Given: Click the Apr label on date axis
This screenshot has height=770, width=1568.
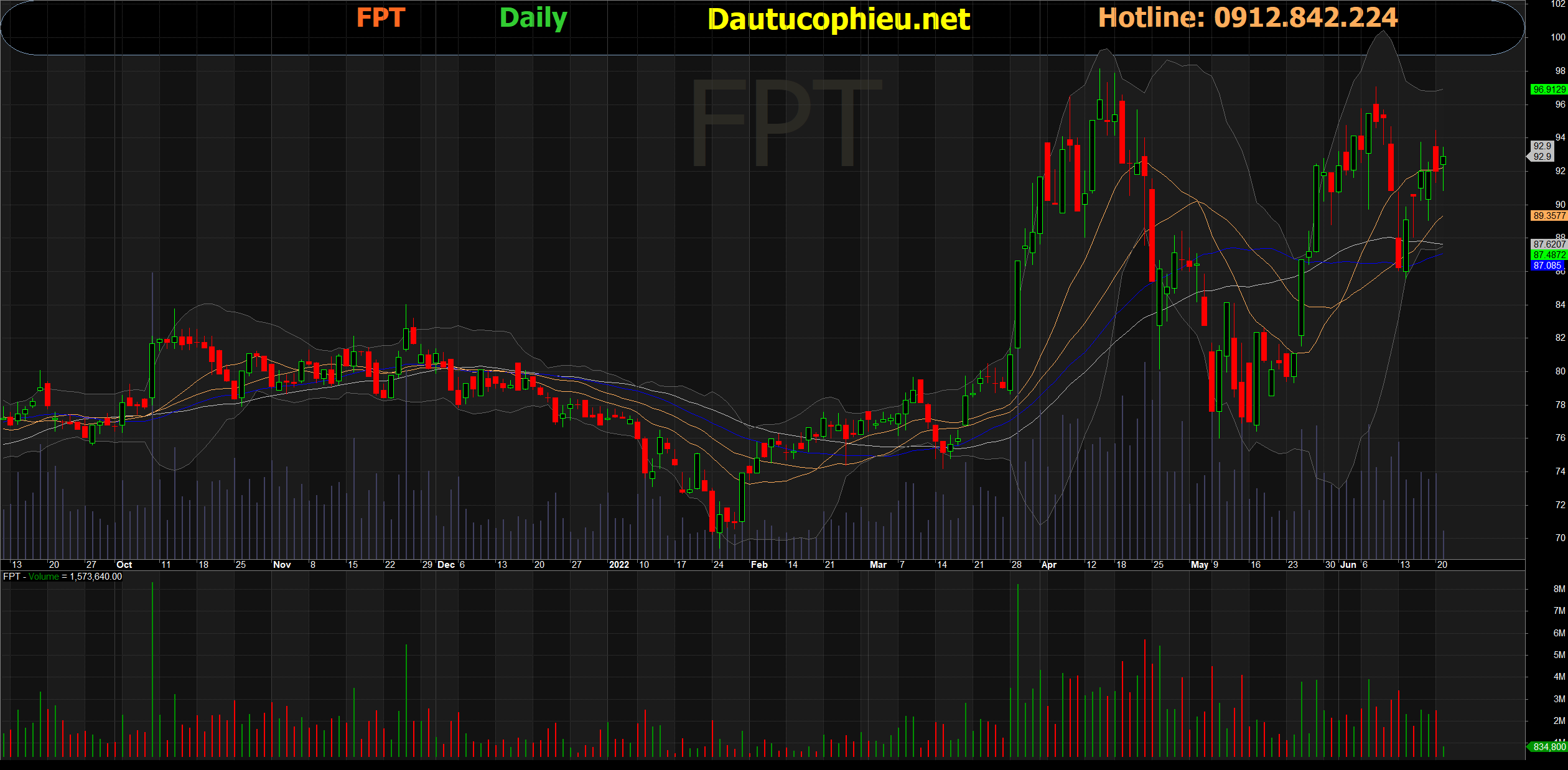Looking at the screenshot, I should 1048,565.
